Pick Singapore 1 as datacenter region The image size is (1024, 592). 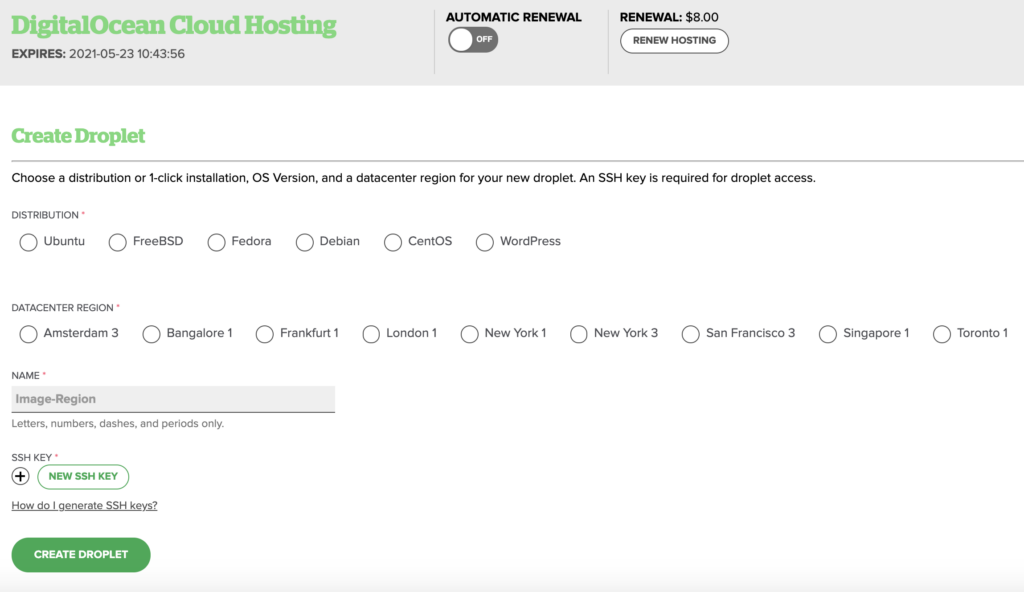click(828, 334)
